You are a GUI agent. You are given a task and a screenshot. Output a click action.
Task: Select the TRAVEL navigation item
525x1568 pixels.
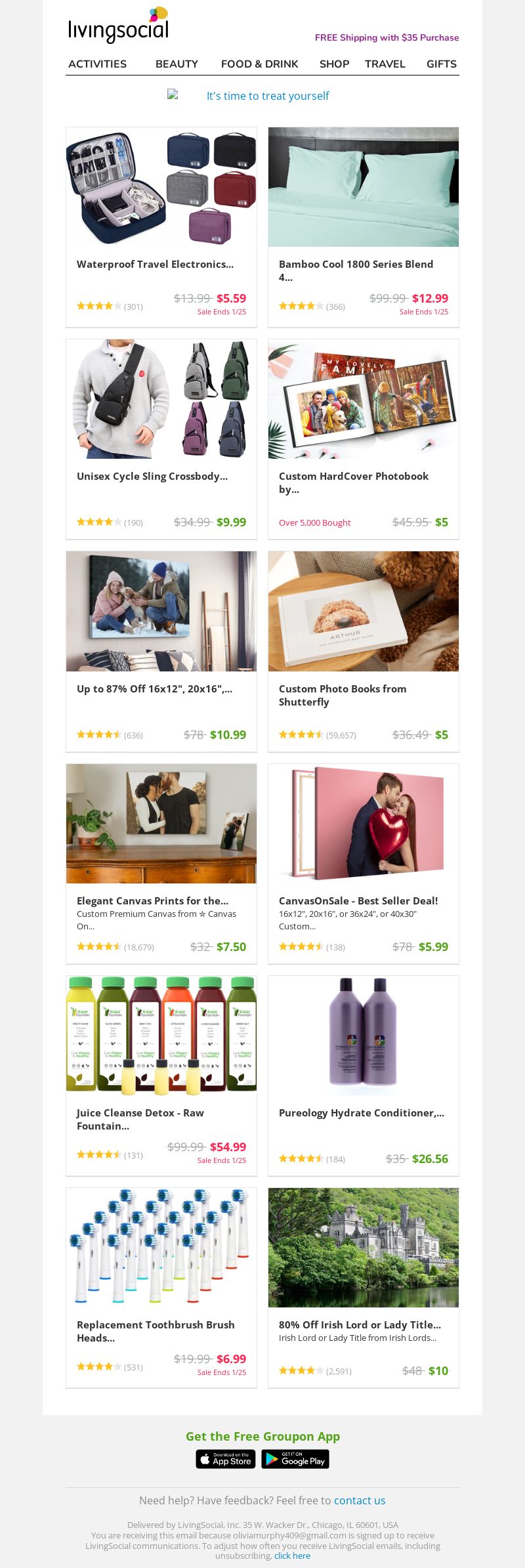385,64
